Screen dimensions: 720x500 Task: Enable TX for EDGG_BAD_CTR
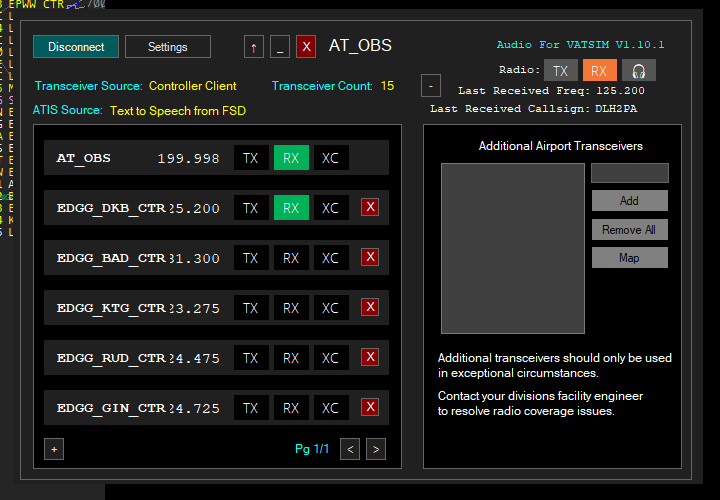(x=251, y=258)
